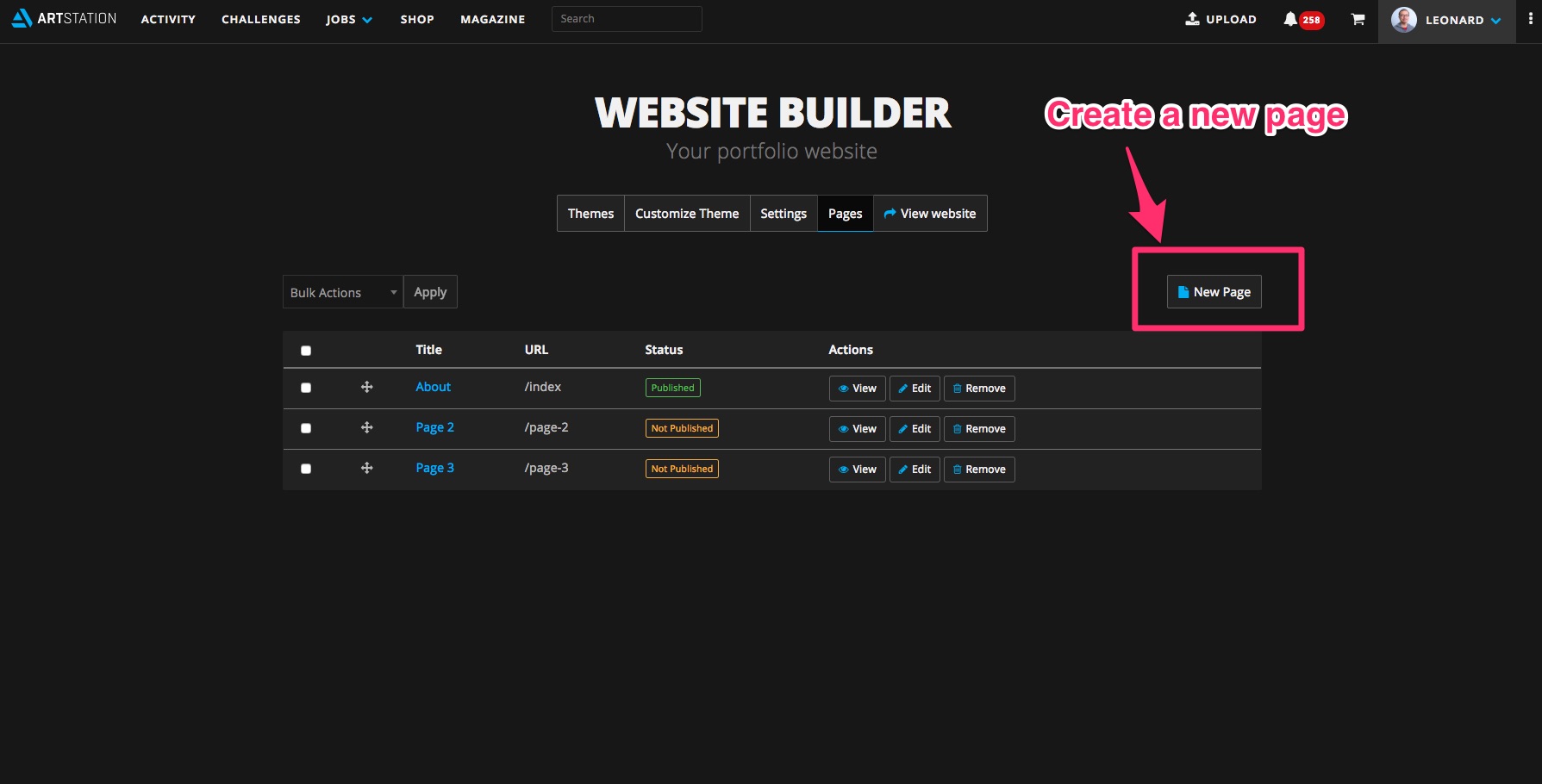1542x784 pixels.
Task: Select the Pages tab
Action: point(846,213)
